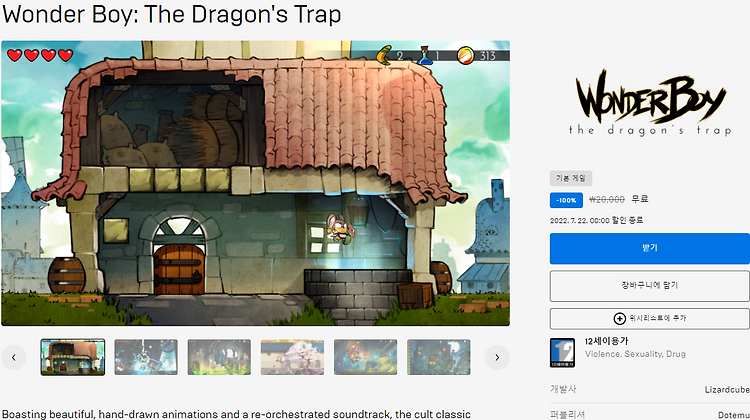Click the previous screenshot arrow
Viewport: 750px width, 420px height.
[13, 357]
